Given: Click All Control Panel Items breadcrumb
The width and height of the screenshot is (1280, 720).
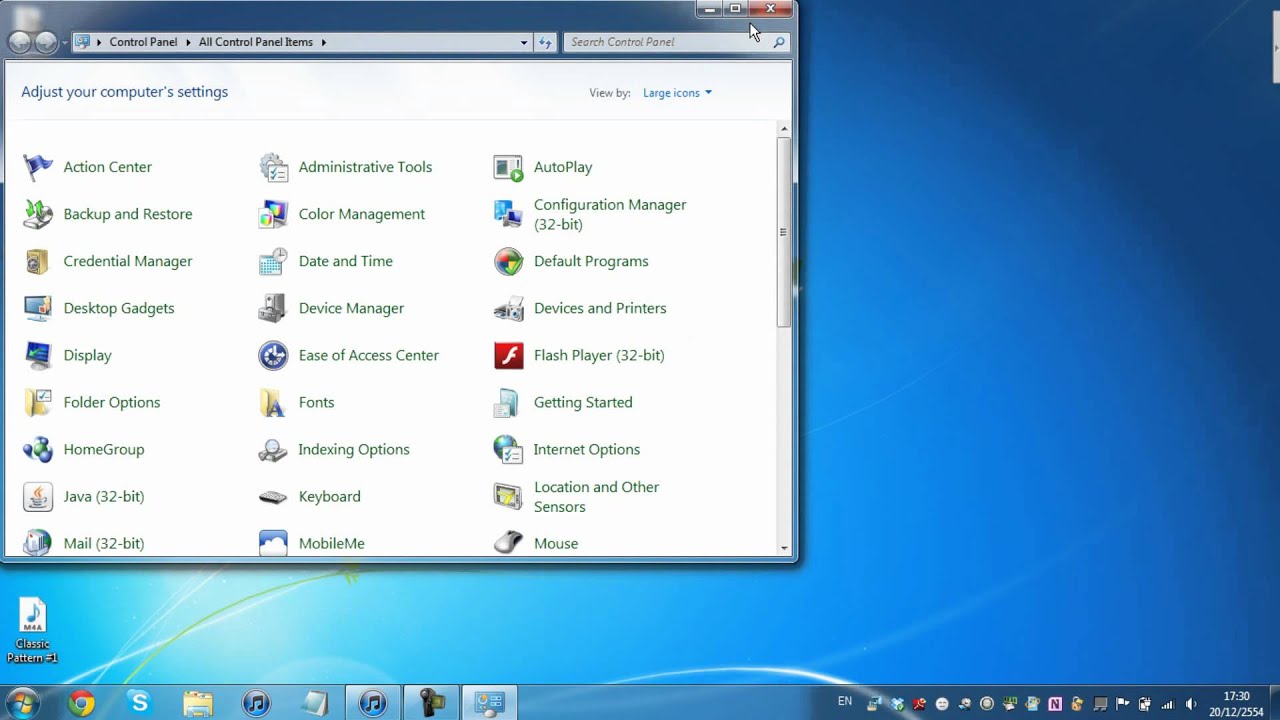Looking at the screenshot, I should tap(256, 42).
